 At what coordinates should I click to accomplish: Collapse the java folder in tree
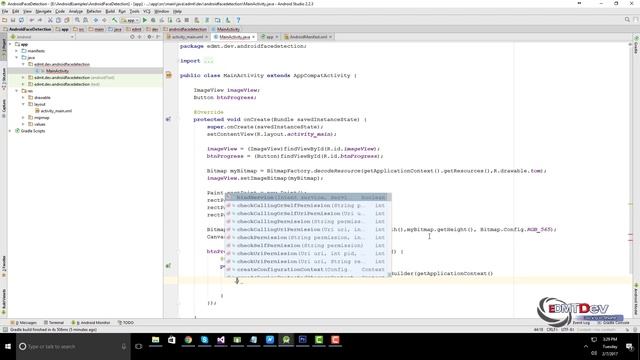click(x=17, y=58)
